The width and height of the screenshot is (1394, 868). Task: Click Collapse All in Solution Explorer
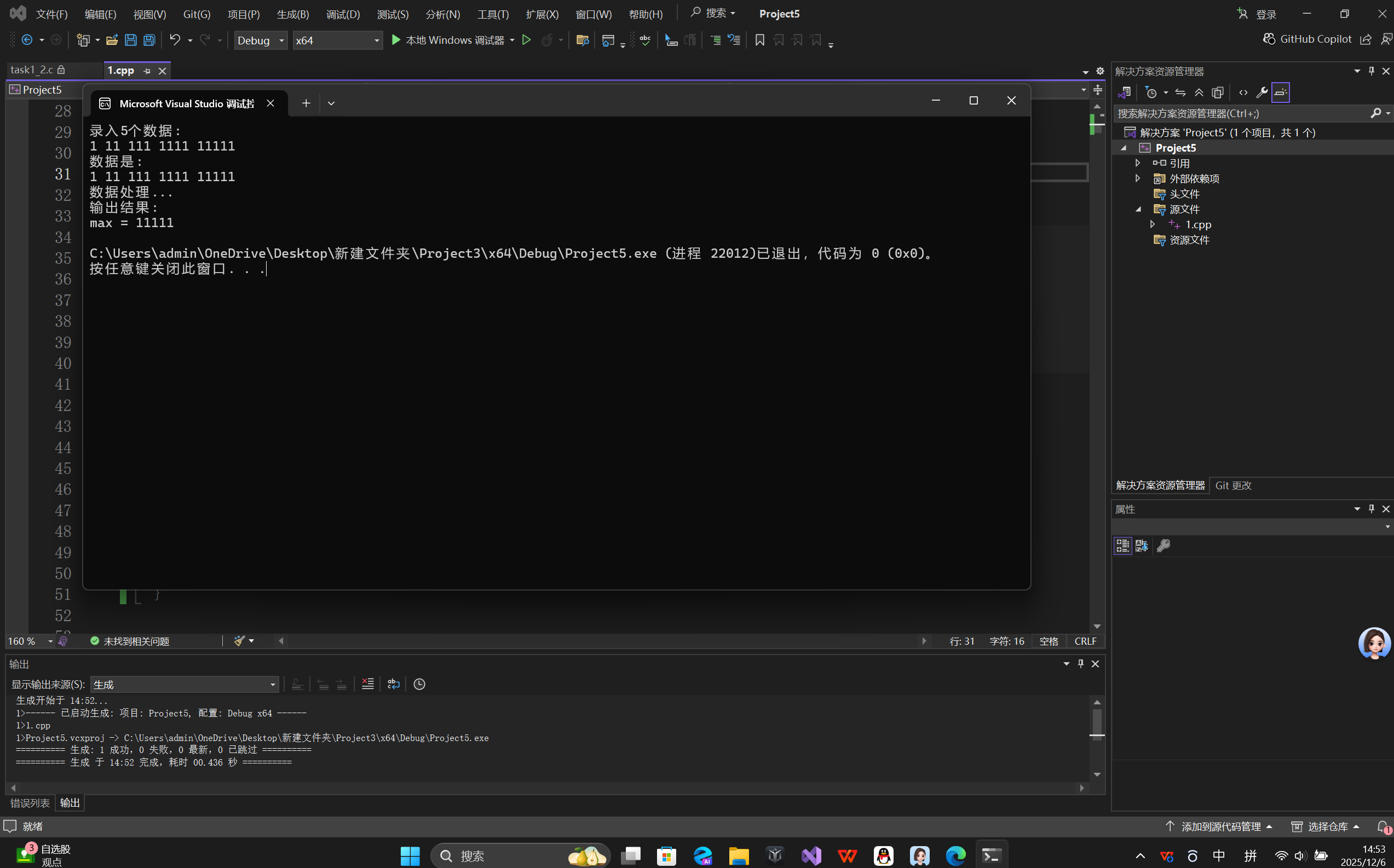click(x=1199, y=92)
